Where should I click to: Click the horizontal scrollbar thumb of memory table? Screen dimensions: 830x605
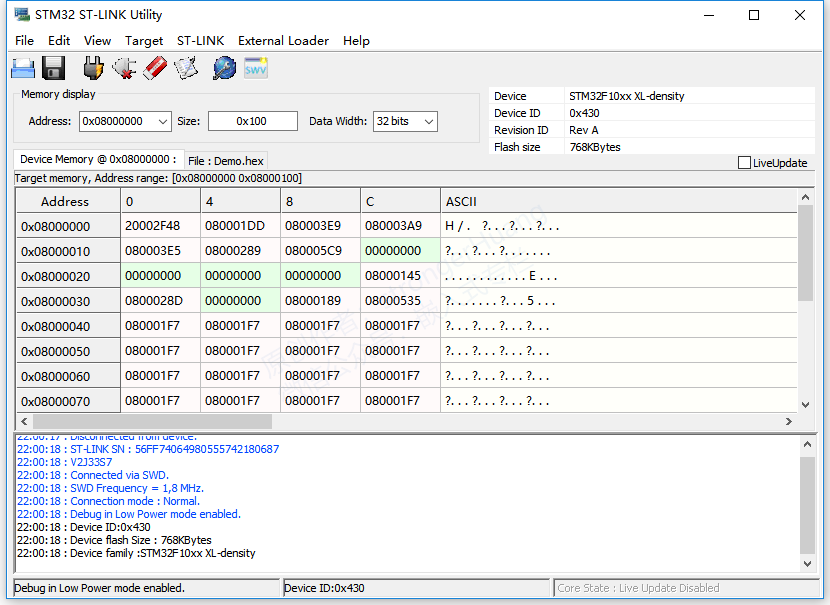152,421
